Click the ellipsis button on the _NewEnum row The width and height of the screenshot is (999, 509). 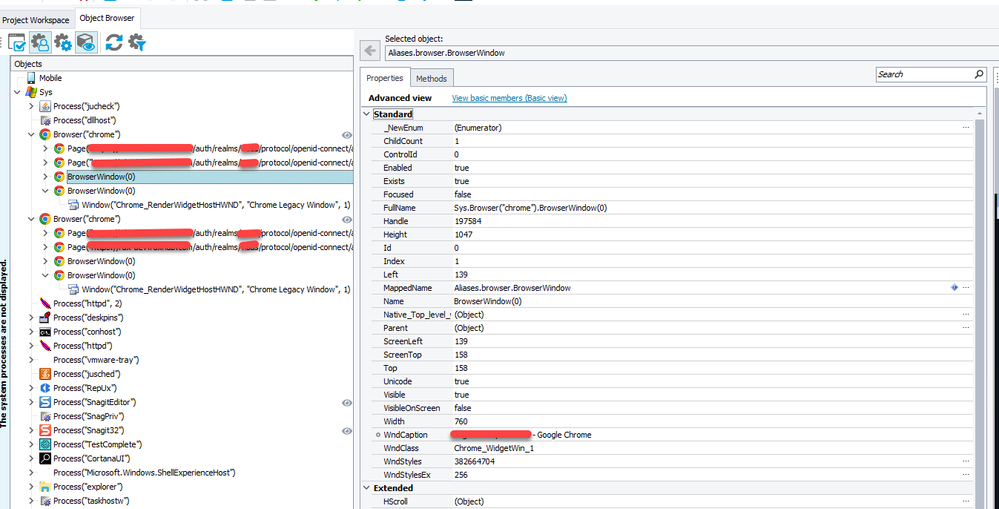(x=966, y=127)
